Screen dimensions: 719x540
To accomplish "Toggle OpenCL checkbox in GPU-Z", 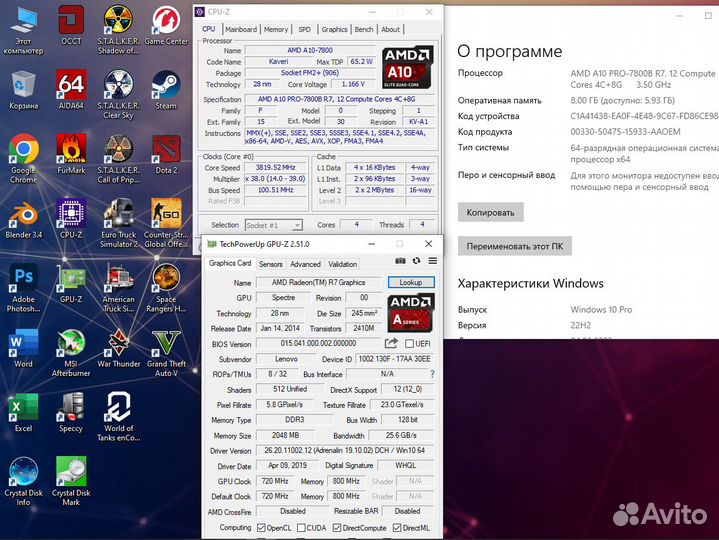I will [x=261, y=528].
